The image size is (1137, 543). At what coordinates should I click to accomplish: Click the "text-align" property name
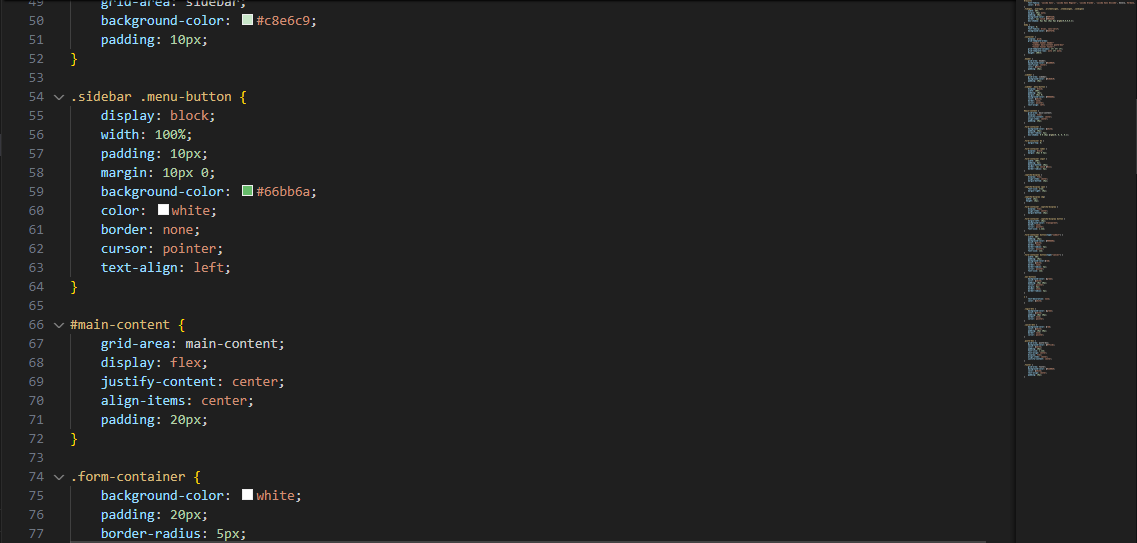click(x=138, y=268)
